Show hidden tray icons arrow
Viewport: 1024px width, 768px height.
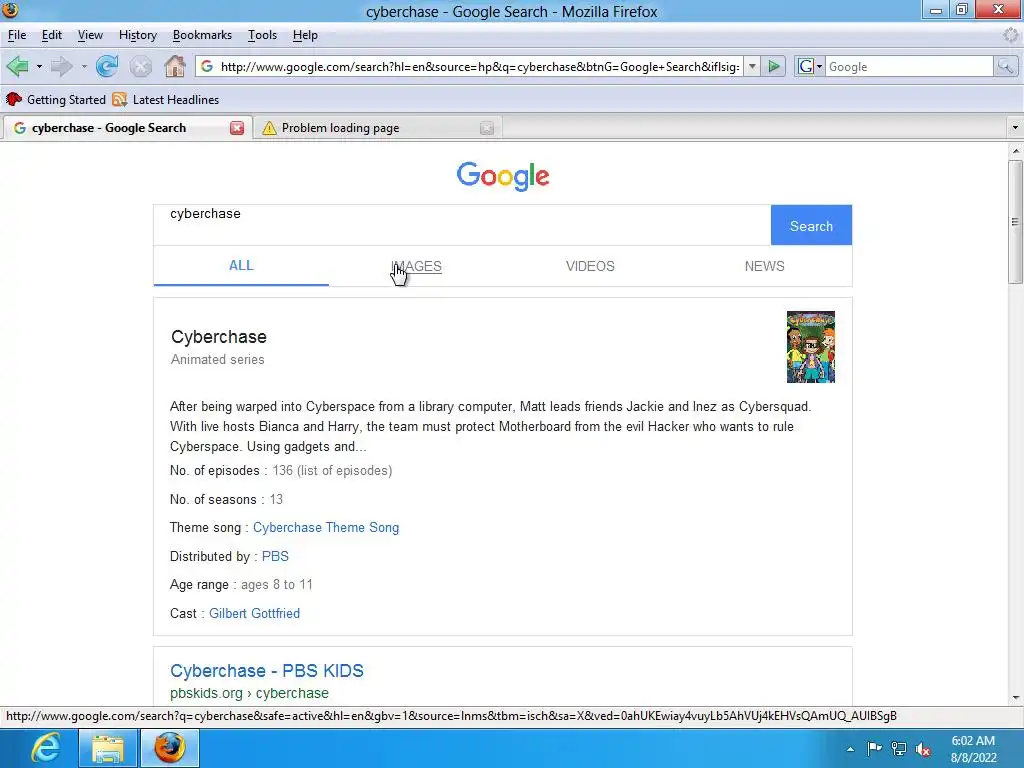click(850, 749)
